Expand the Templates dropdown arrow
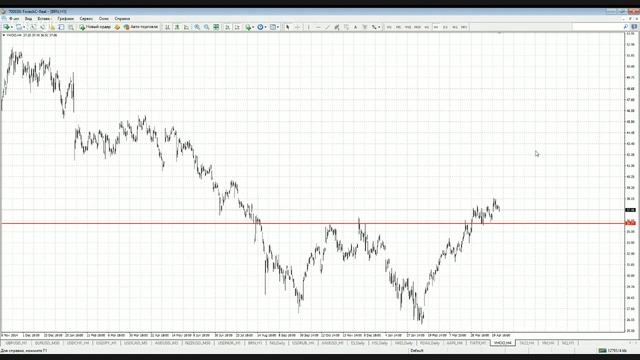The width and height of the screenshot is (640, 360). pos(278,27)
